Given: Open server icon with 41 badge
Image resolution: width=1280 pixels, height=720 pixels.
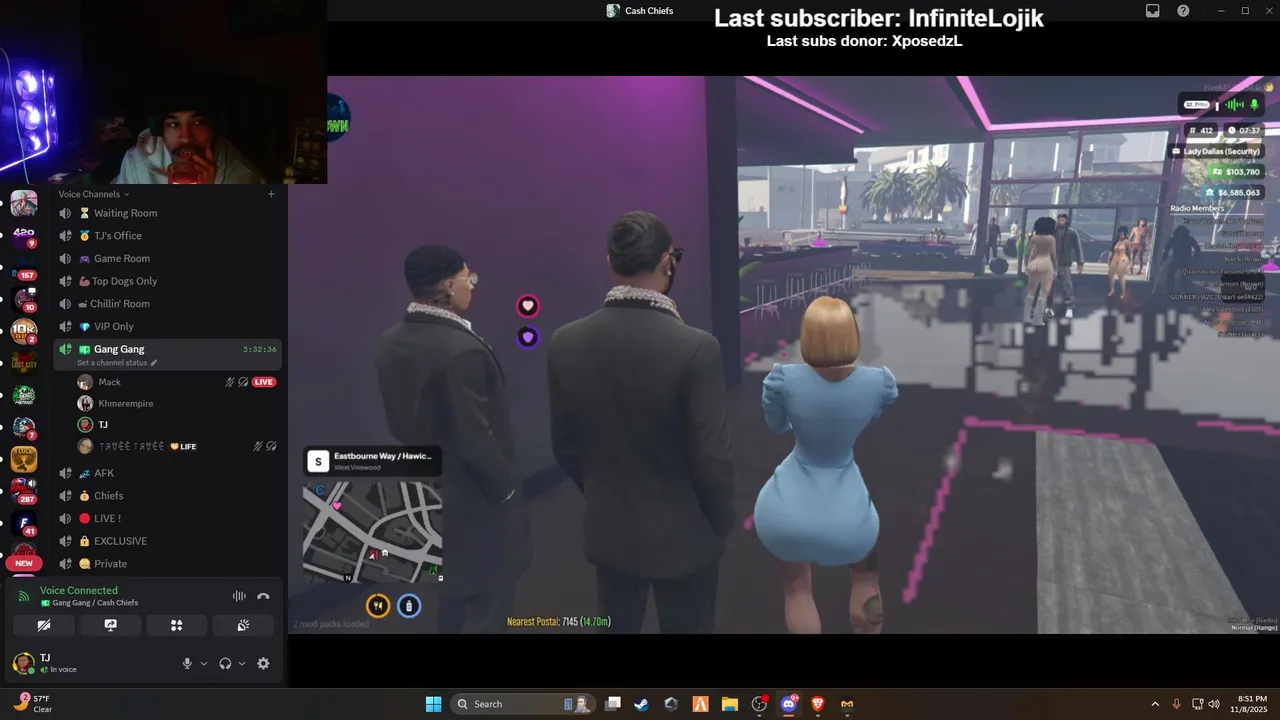Looking at the screenshot, I should coord(24,523).
